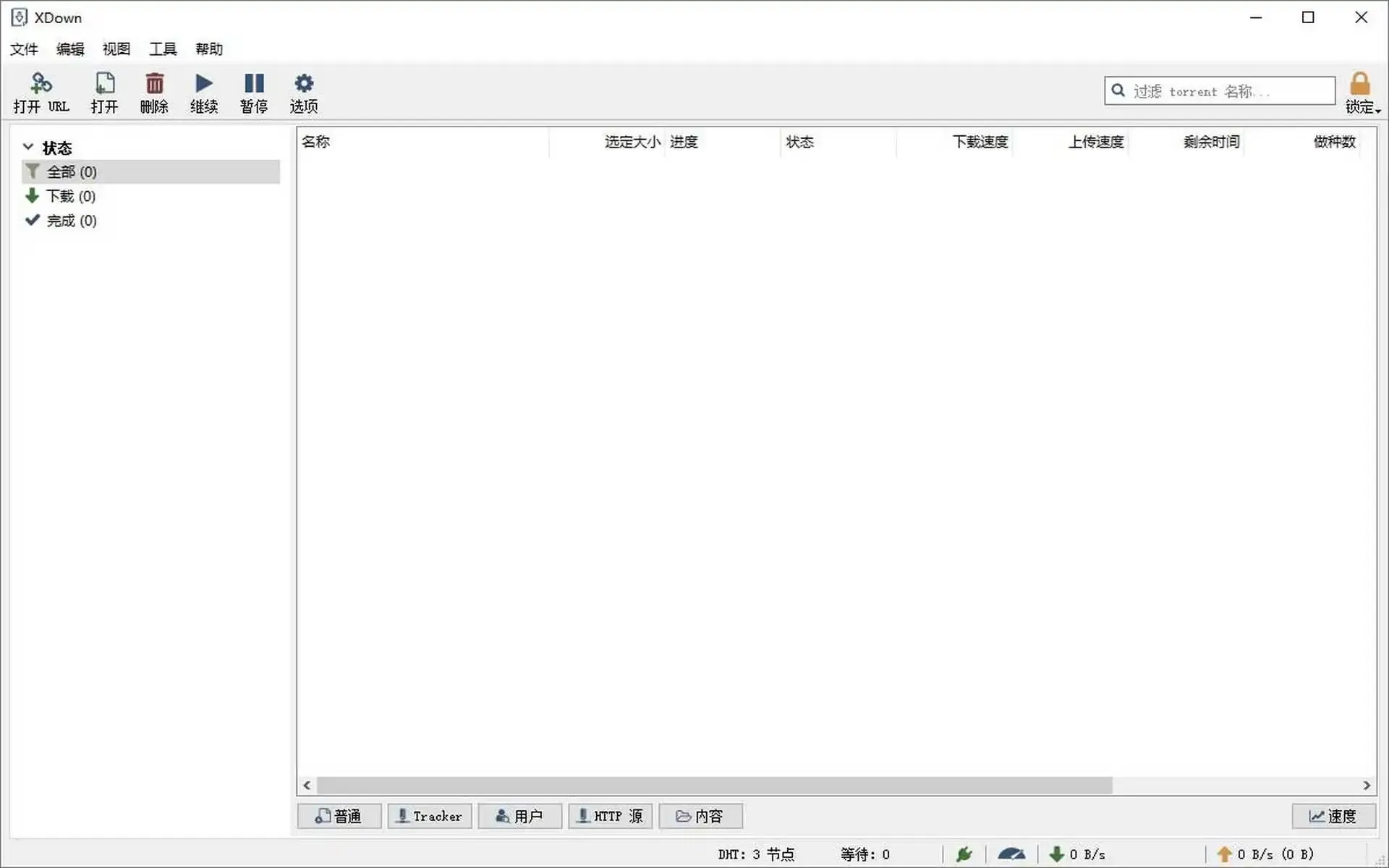Image resolution: width=1389 pixels, height=868 pixels.
Task: Switch to the Tracker tab
Action: click(x=429, y=816)
